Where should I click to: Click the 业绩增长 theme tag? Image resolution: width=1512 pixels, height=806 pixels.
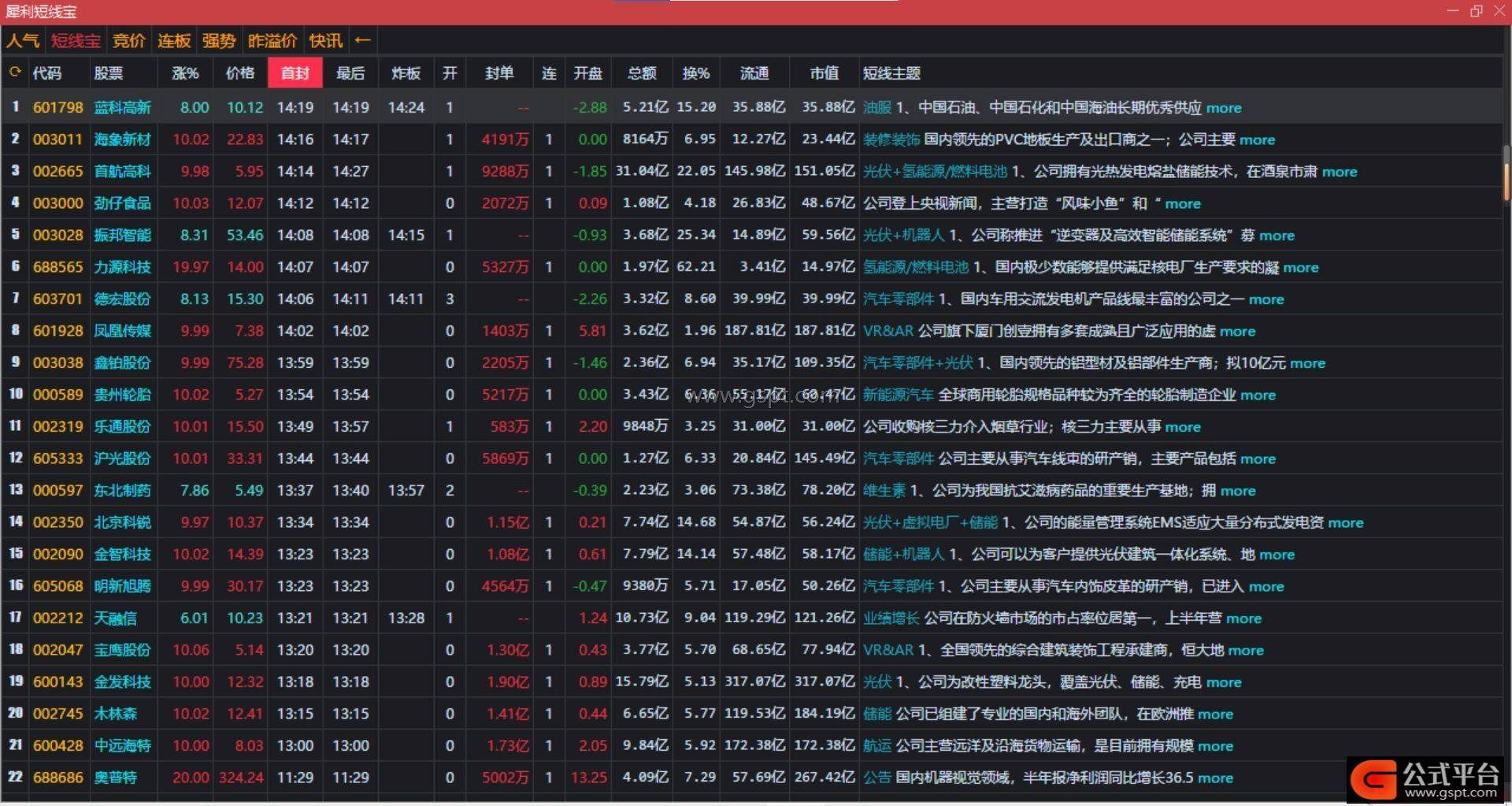pos(891,618)
